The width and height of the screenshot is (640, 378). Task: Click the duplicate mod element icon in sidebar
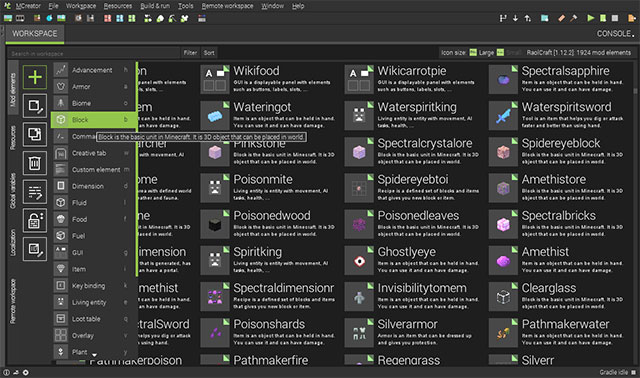(35, 135)
